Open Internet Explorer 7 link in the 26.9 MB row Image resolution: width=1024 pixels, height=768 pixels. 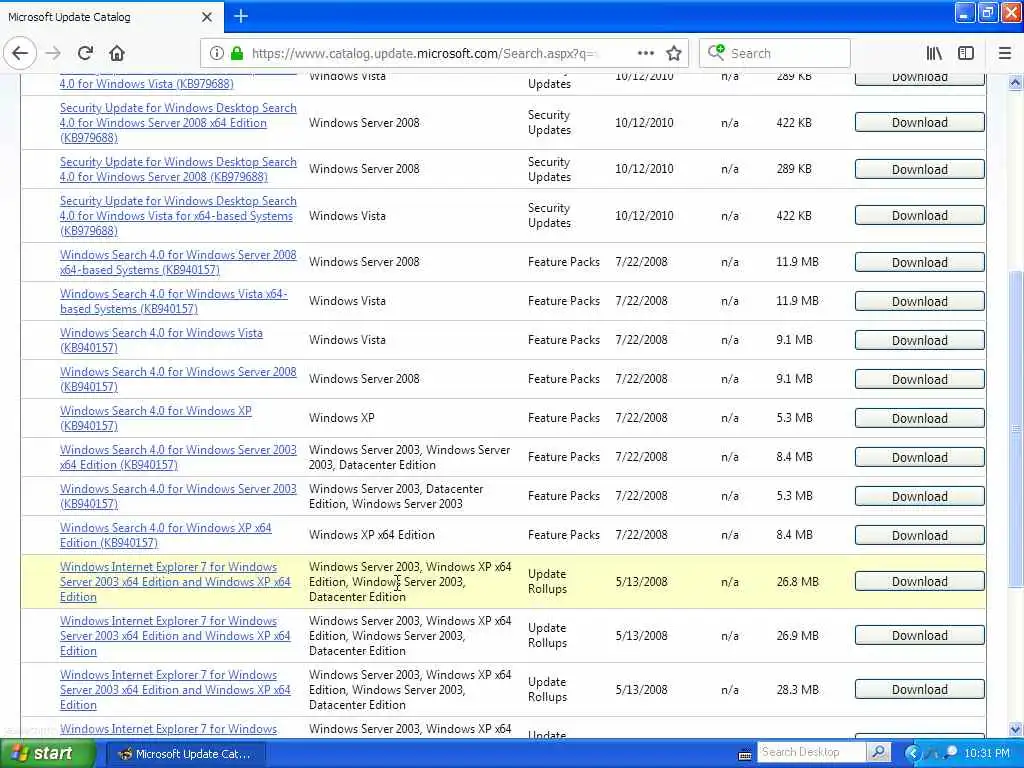(x=175, y=635)
